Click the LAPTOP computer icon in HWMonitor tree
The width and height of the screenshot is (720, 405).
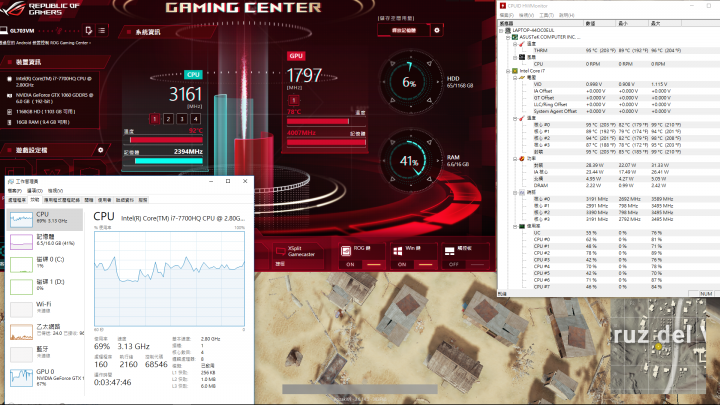[508, 30]
